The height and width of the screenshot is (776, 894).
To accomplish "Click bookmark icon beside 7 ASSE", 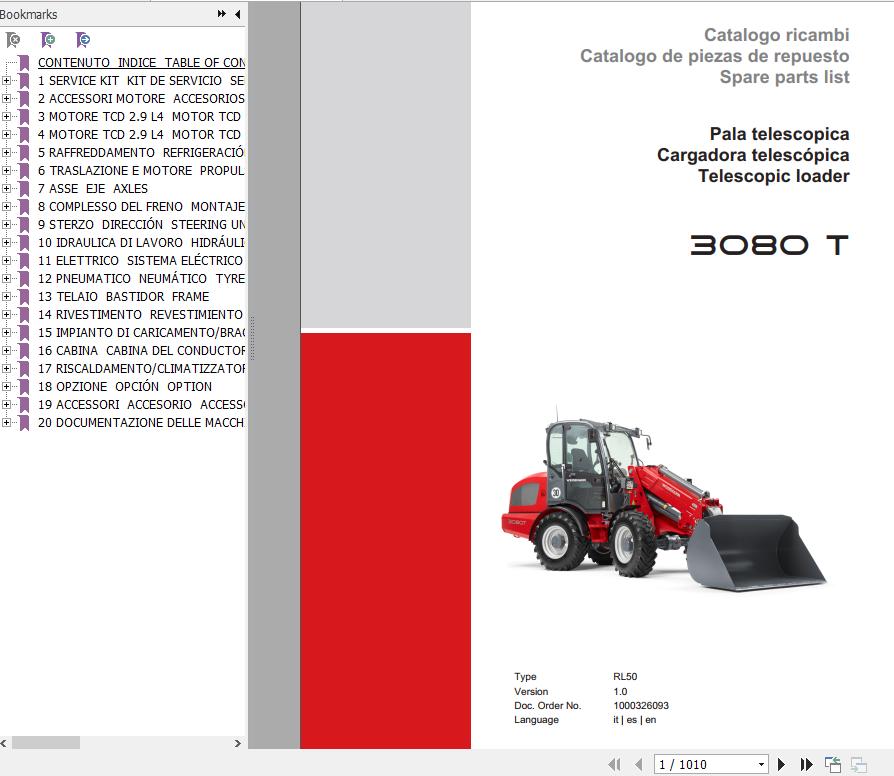I will (x=24, y=189).
